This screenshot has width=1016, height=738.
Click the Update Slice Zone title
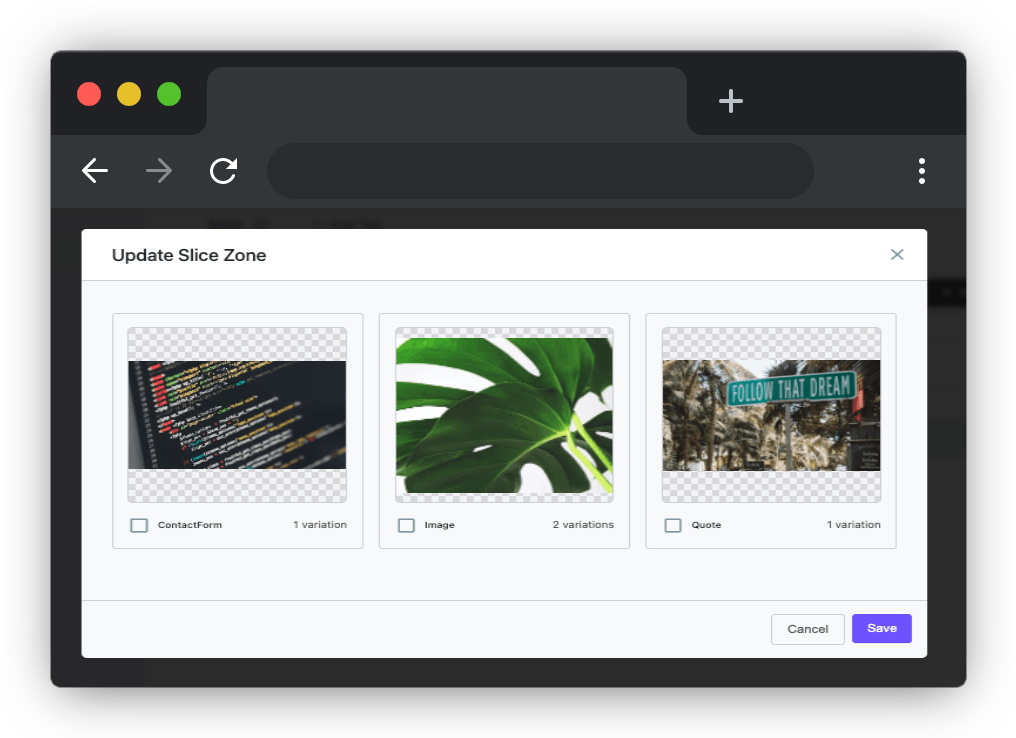[189, 255]
